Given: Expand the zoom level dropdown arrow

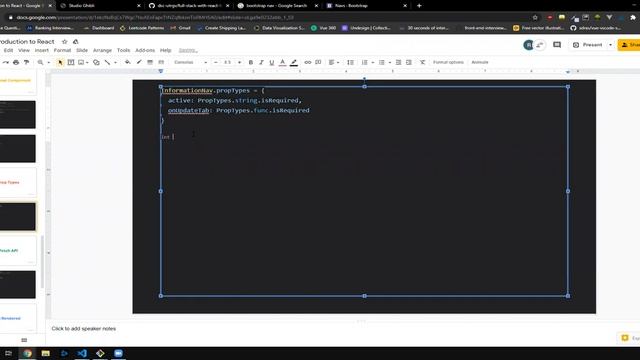Looking at the screenshot, I should [x=49, y=62].
